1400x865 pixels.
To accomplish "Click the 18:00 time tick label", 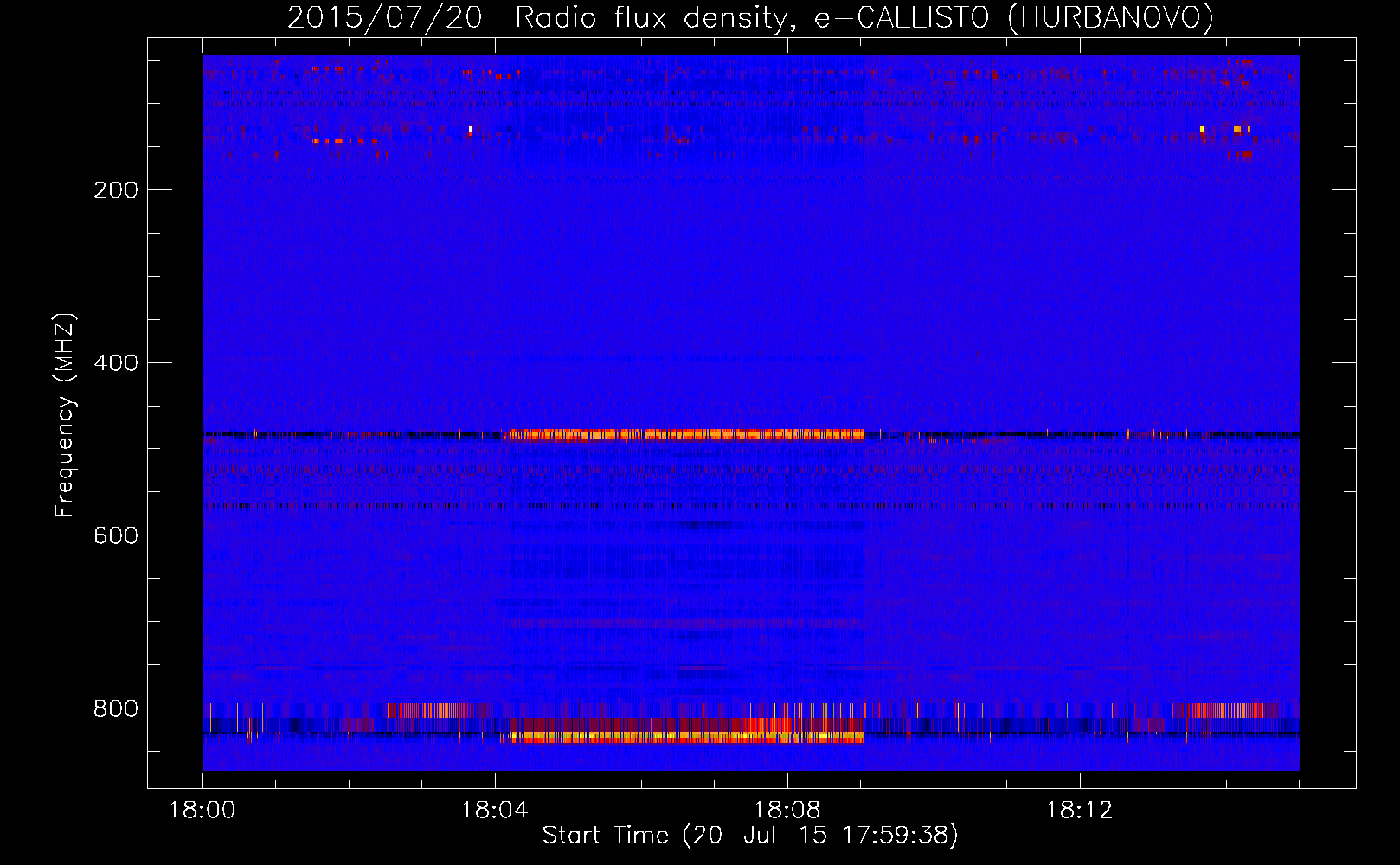I will (x=202, y=811).
